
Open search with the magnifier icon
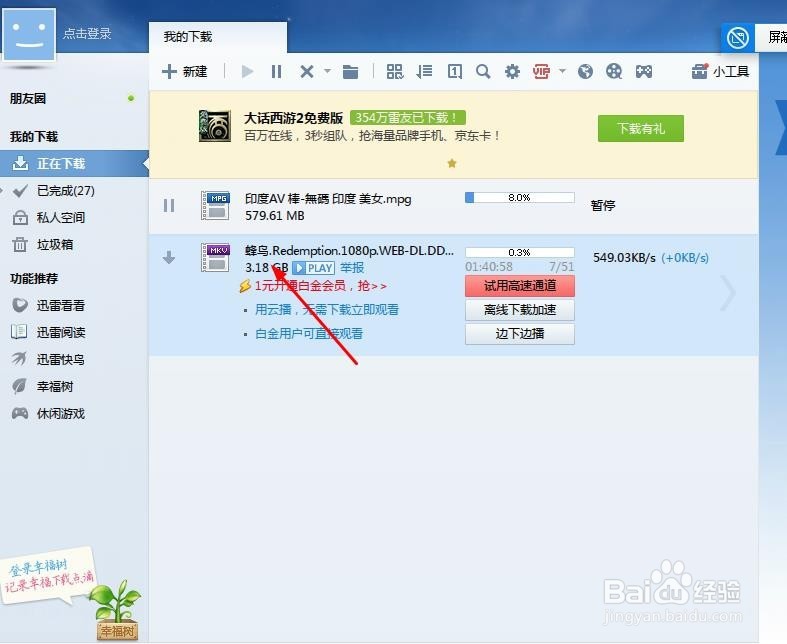483,71
